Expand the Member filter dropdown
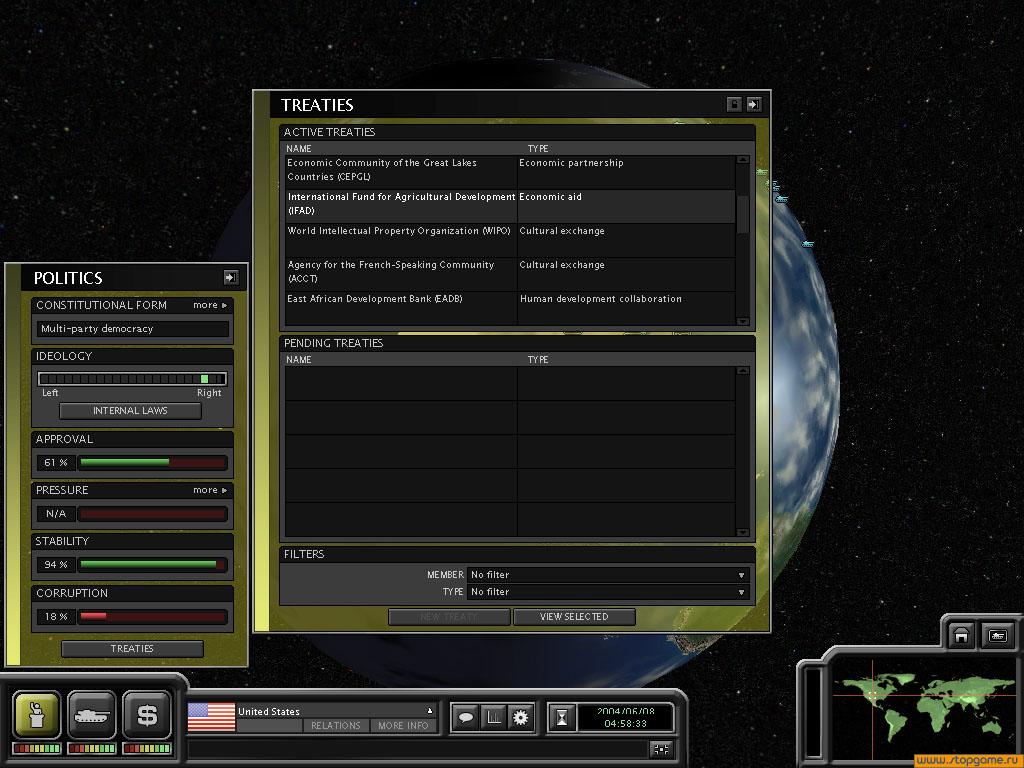 [608, 575]
